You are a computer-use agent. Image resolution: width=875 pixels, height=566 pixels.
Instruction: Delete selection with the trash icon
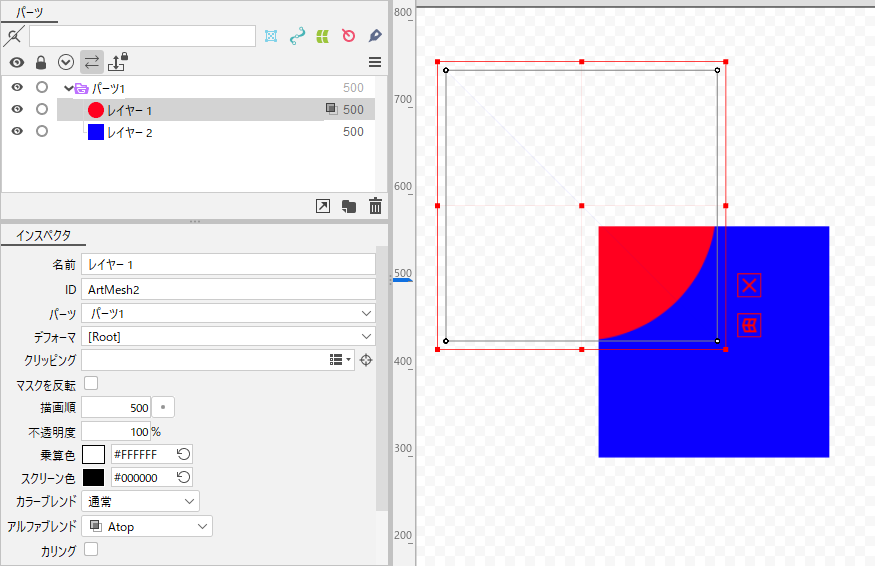pyautogui.click(x=376, y=206)
